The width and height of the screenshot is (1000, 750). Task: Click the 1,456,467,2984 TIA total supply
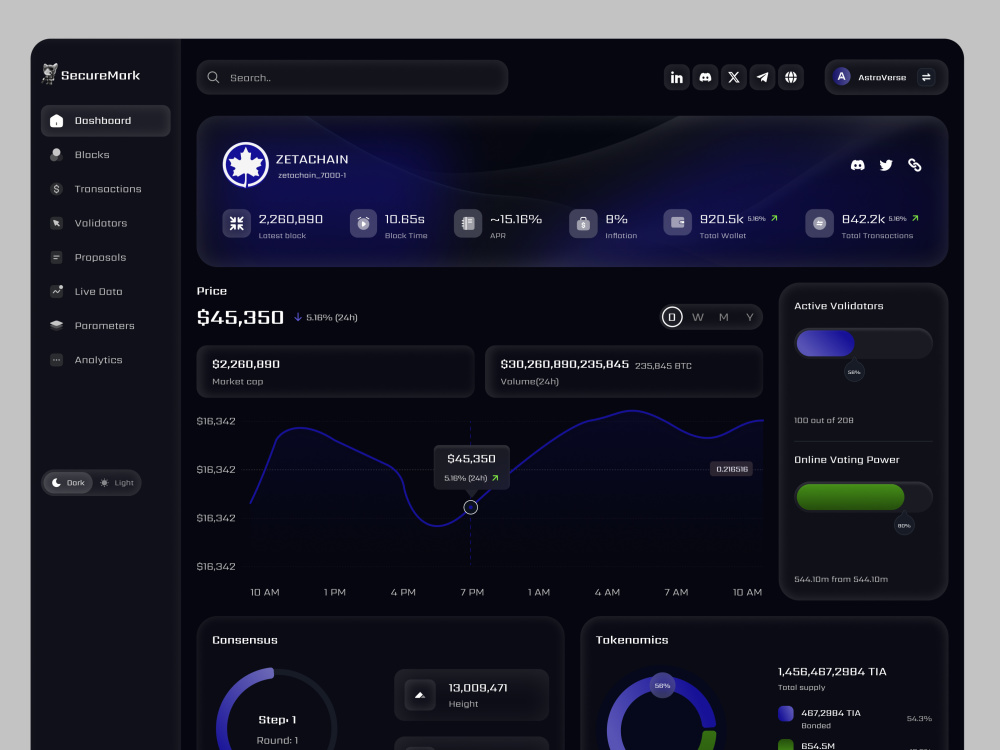click(x=832, y=672)
